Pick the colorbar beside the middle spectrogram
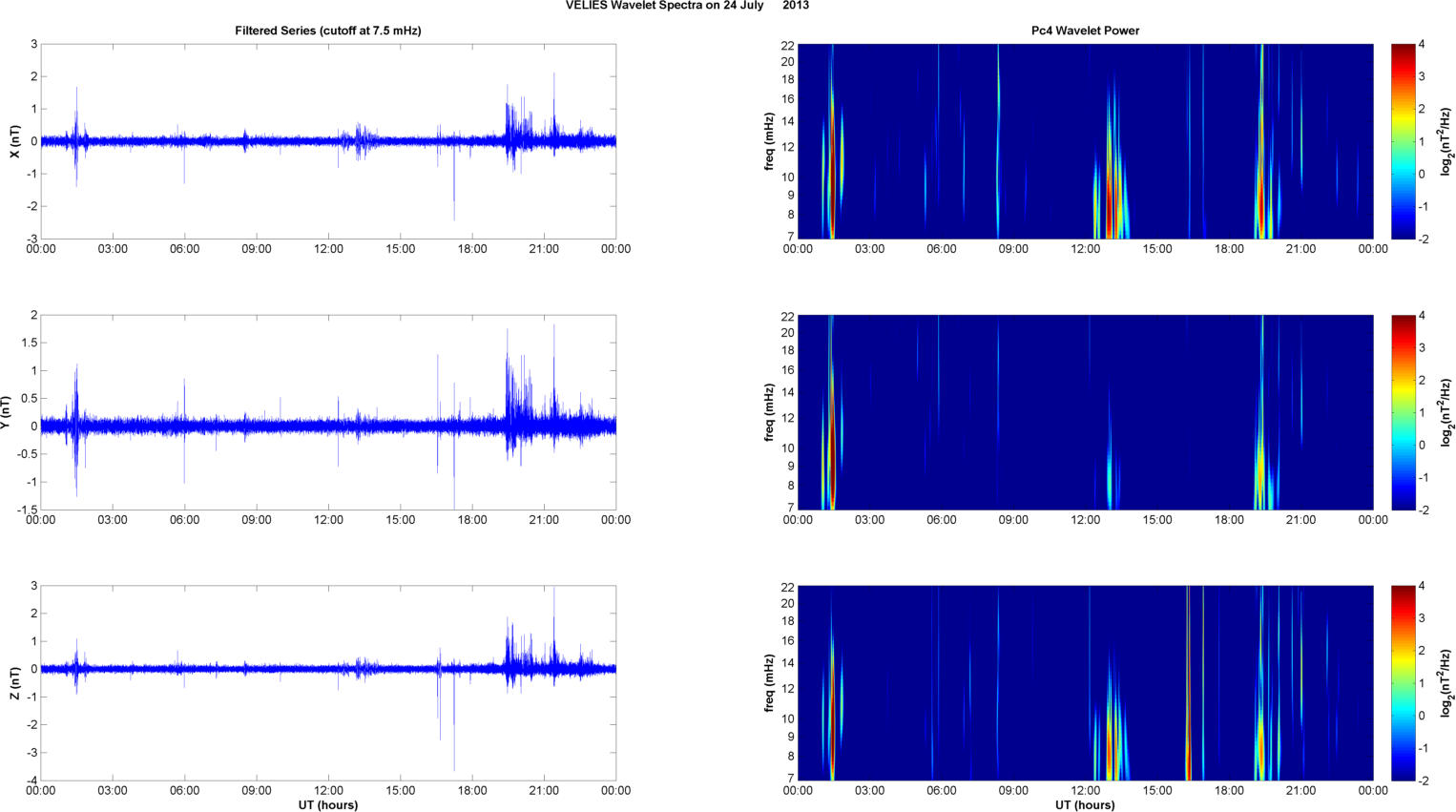The width and height of the screenshot is (1456, 812). point(1404,412)
